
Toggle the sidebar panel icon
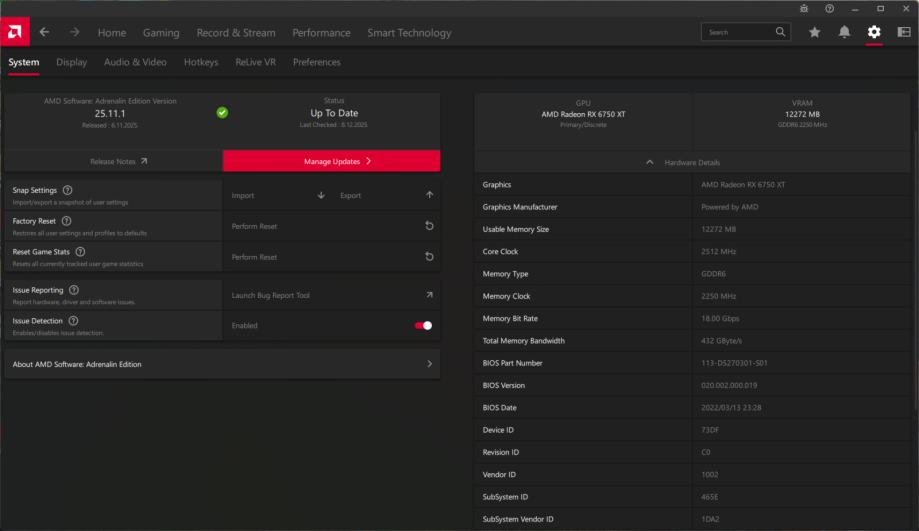pos(904,32)
